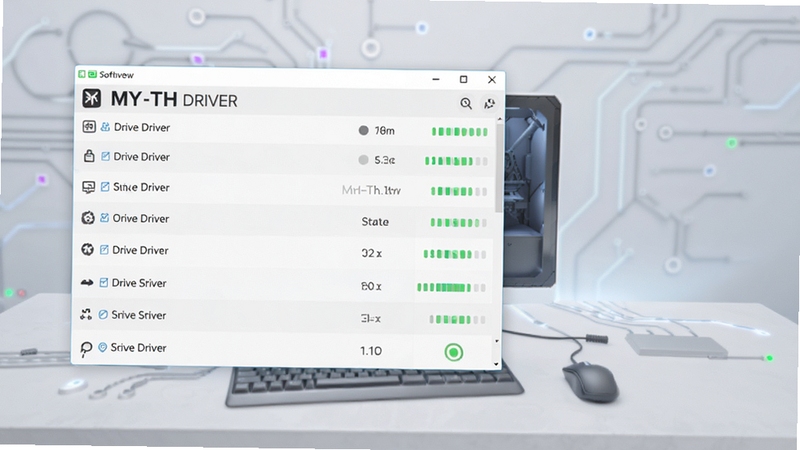Click the device icon on the 18m row
The image size is (800, 450).
click(x=89, y=127)
